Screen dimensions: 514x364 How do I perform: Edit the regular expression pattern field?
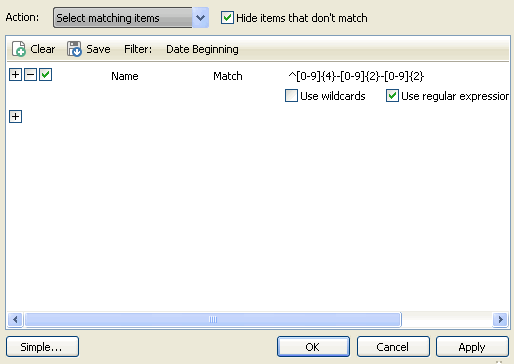(356, 76)
